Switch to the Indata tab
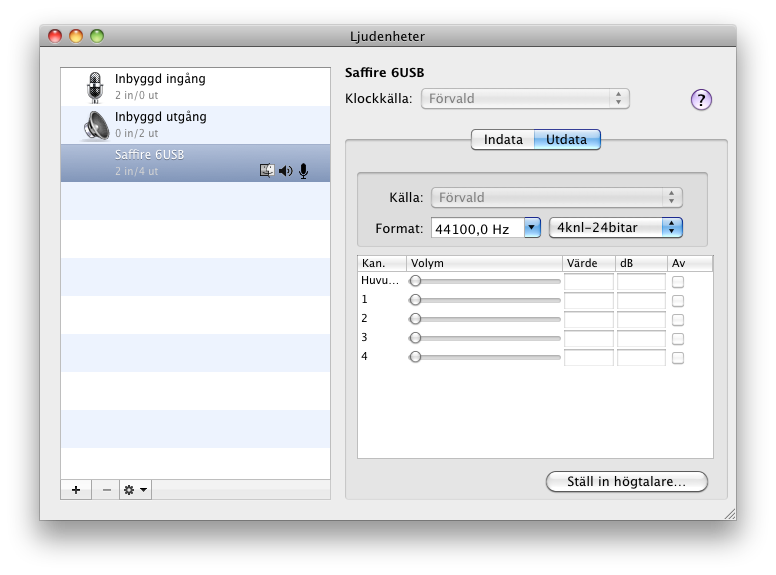776x575 pixels. pos(503,140)
